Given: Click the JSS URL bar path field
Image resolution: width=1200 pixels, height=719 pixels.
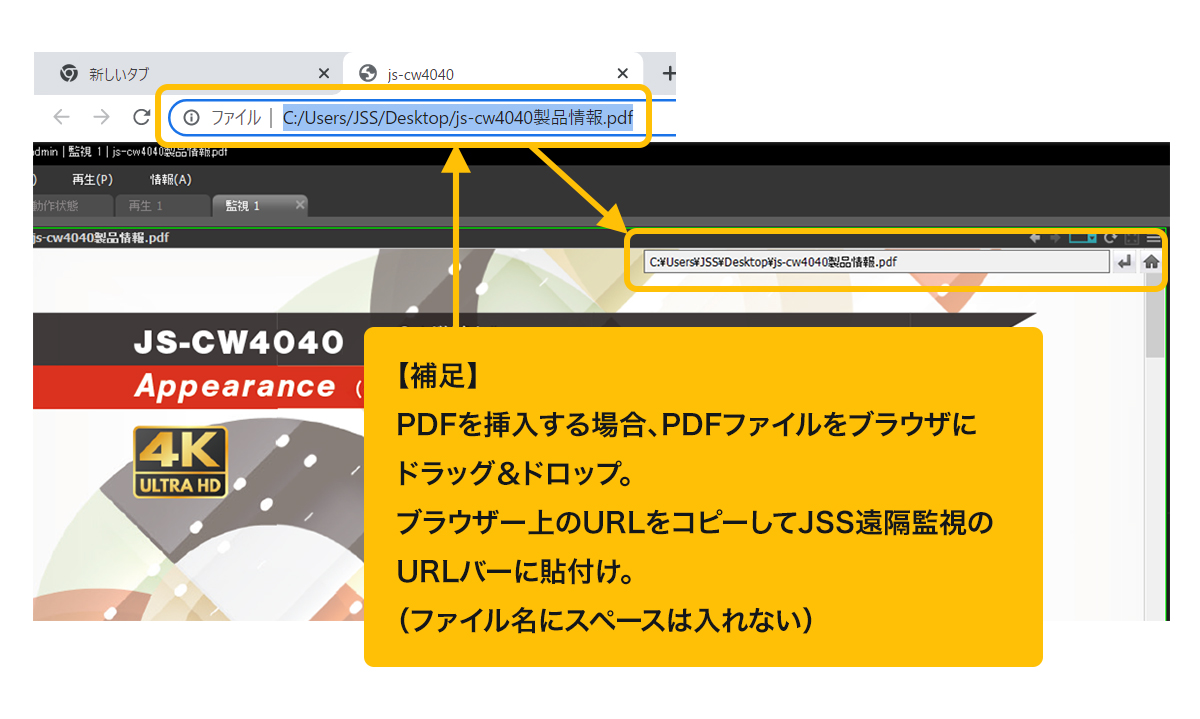Looking at the screenshot, I should pos(876,262).
